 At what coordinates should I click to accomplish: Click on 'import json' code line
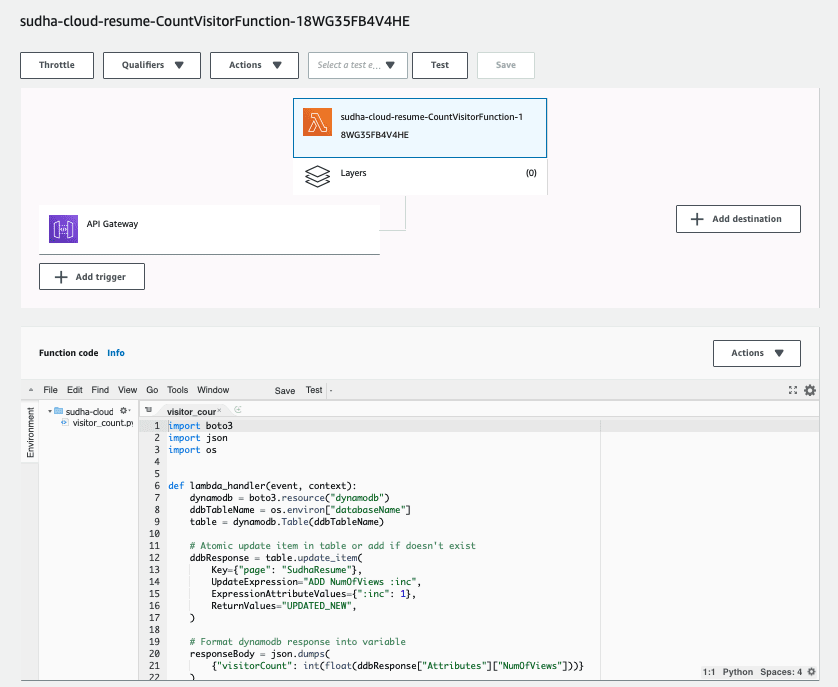198,437
